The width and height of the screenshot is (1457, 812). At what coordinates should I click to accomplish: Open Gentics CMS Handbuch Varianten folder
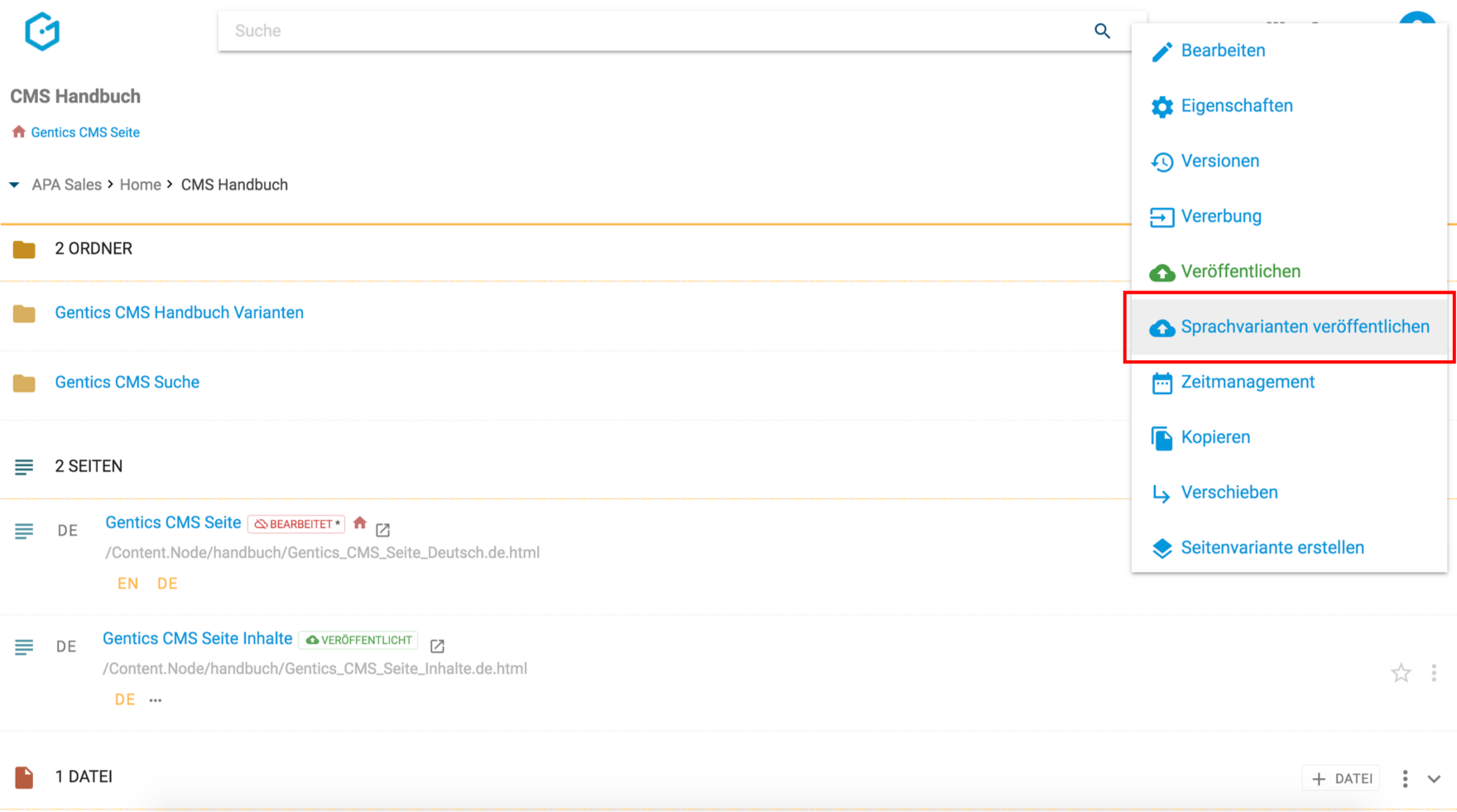coord(179,313)
